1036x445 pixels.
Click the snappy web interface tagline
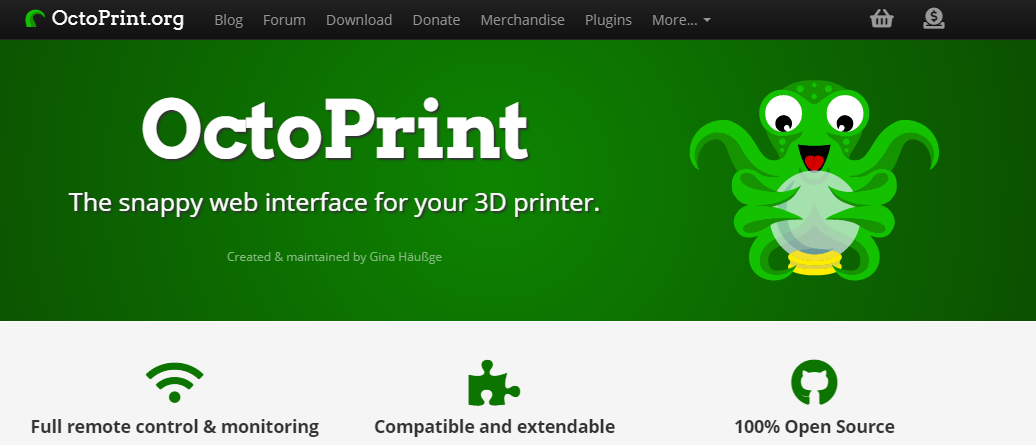coord(334,203)
